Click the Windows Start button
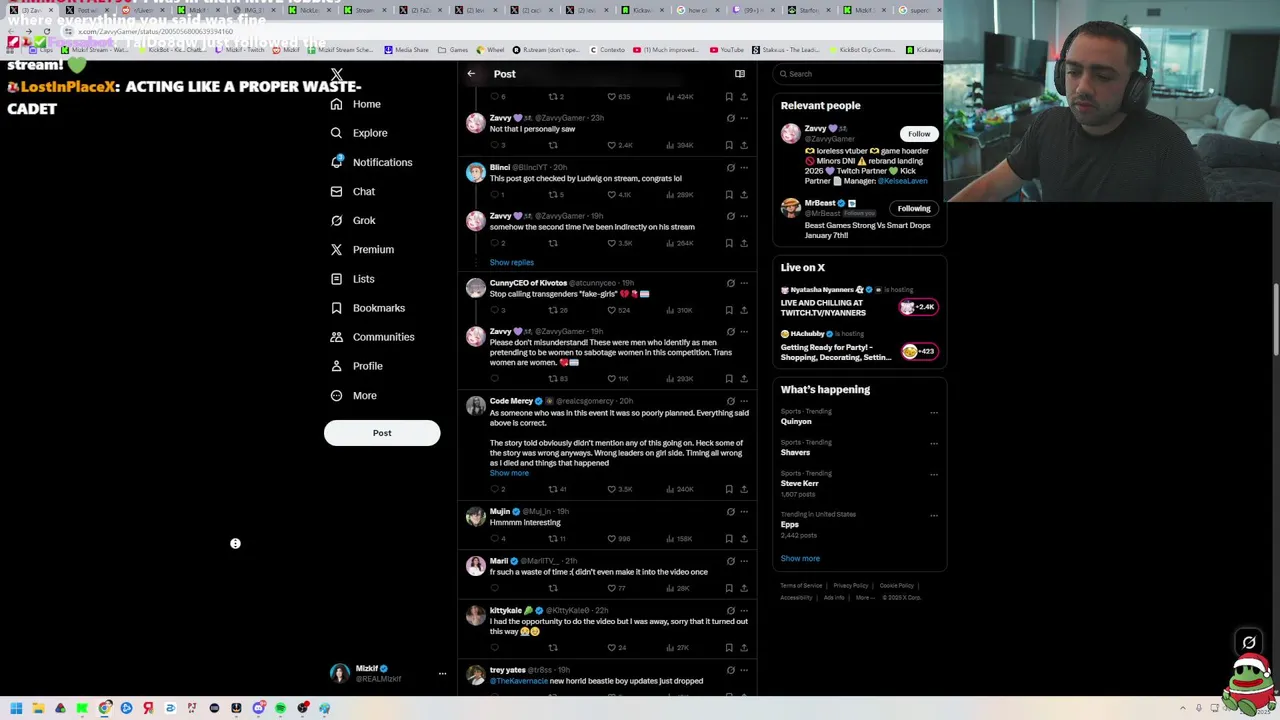Image resolution: width=1280 pixels, height=720 pixels. coord(16,708)
